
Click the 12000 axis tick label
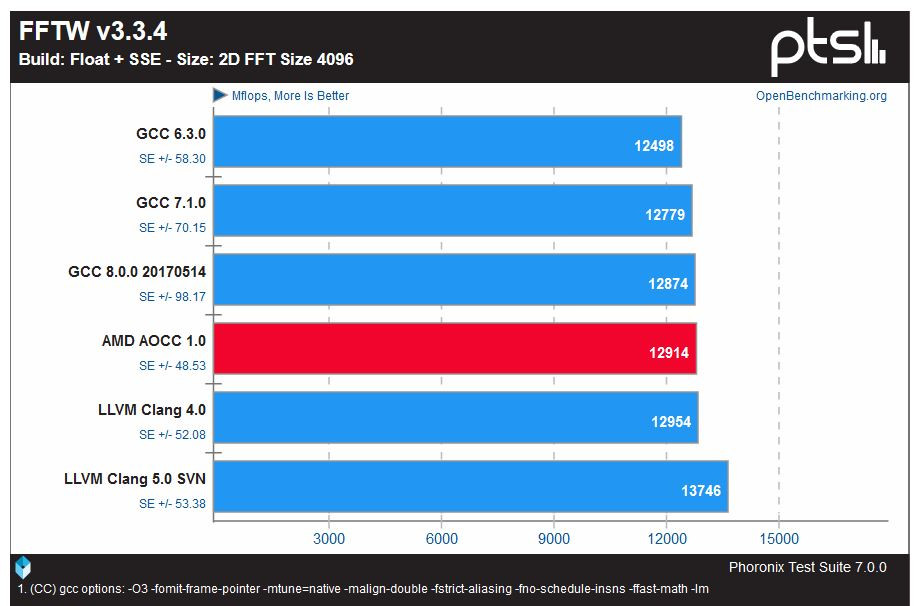(666, 539)
